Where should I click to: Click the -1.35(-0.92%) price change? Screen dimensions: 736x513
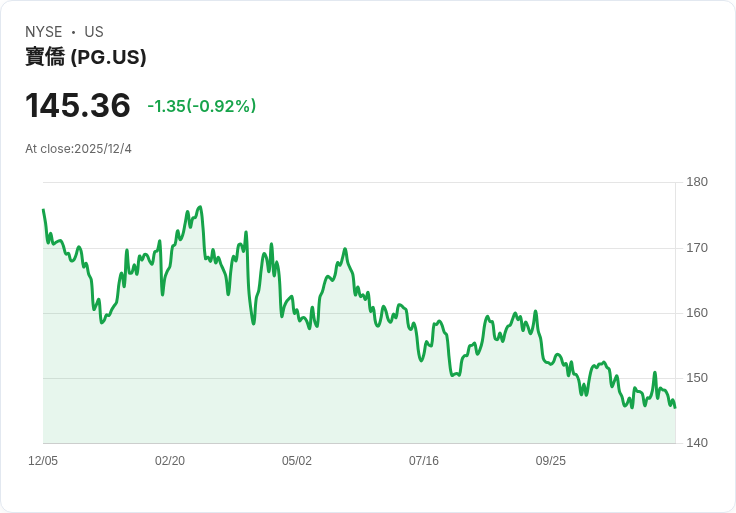(x=202, y=106)
